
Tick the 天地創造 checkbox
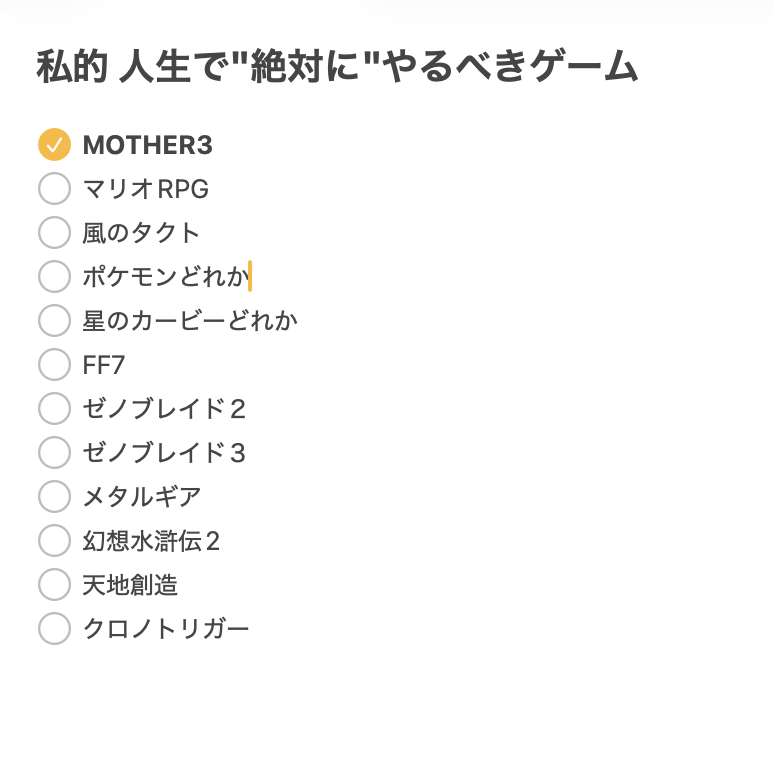(54, 585)
